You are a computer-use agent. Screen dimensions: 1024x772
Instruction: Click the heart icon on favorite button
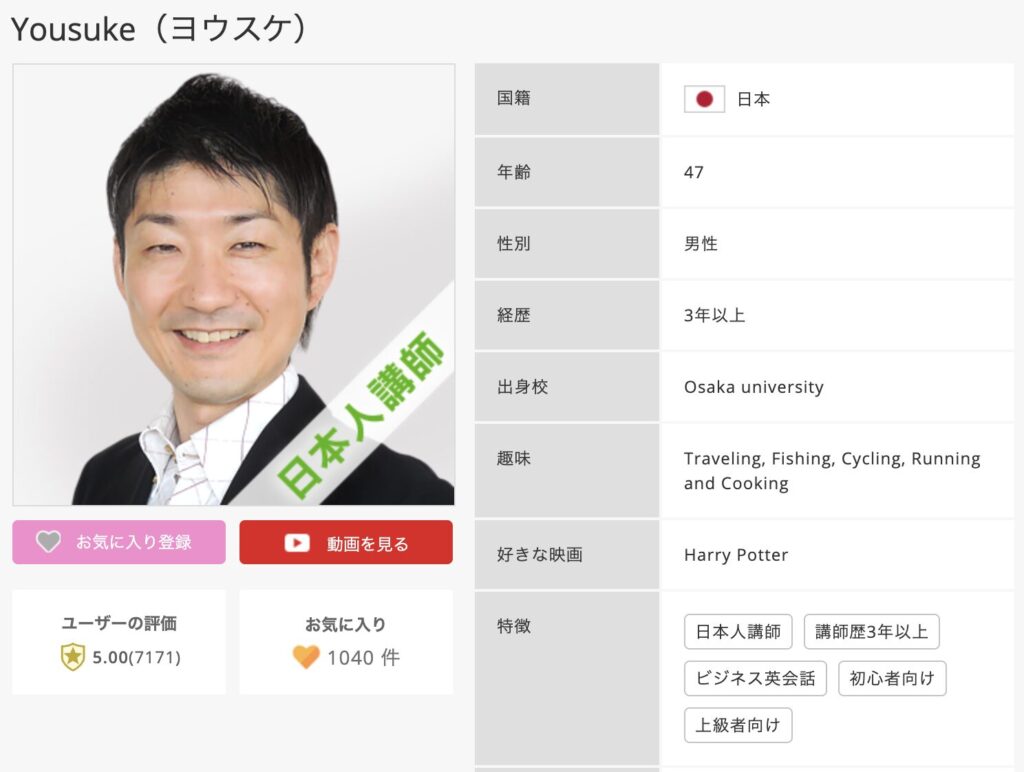click(48, 541)
